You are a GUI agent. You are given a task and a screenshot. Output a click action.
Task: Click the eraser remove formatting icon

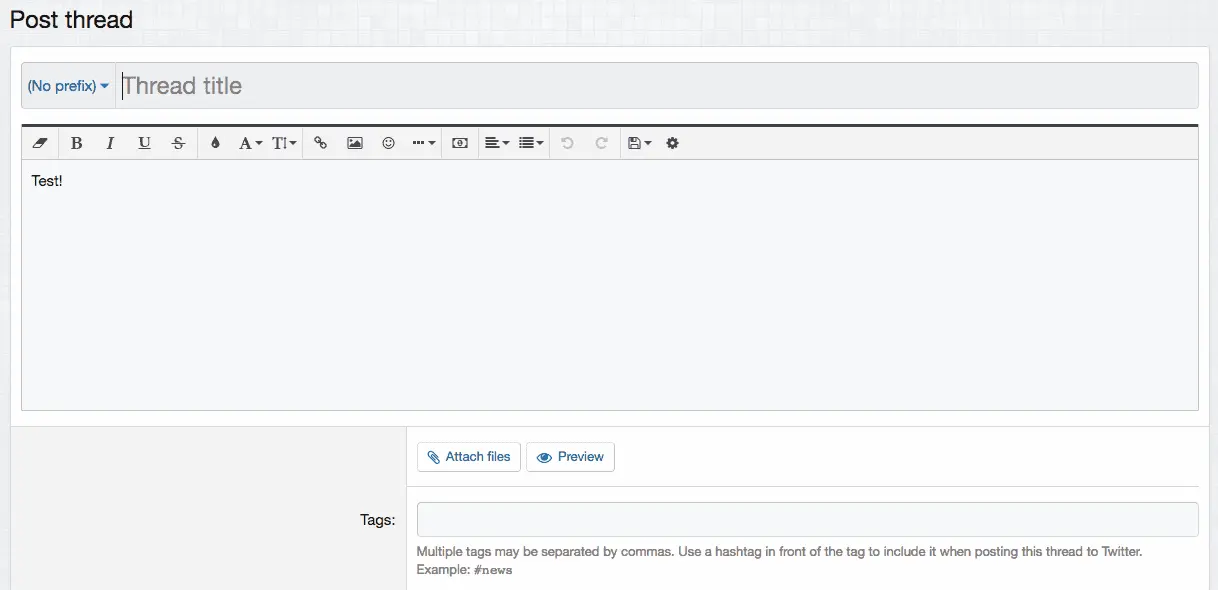[x=40, y=143]
